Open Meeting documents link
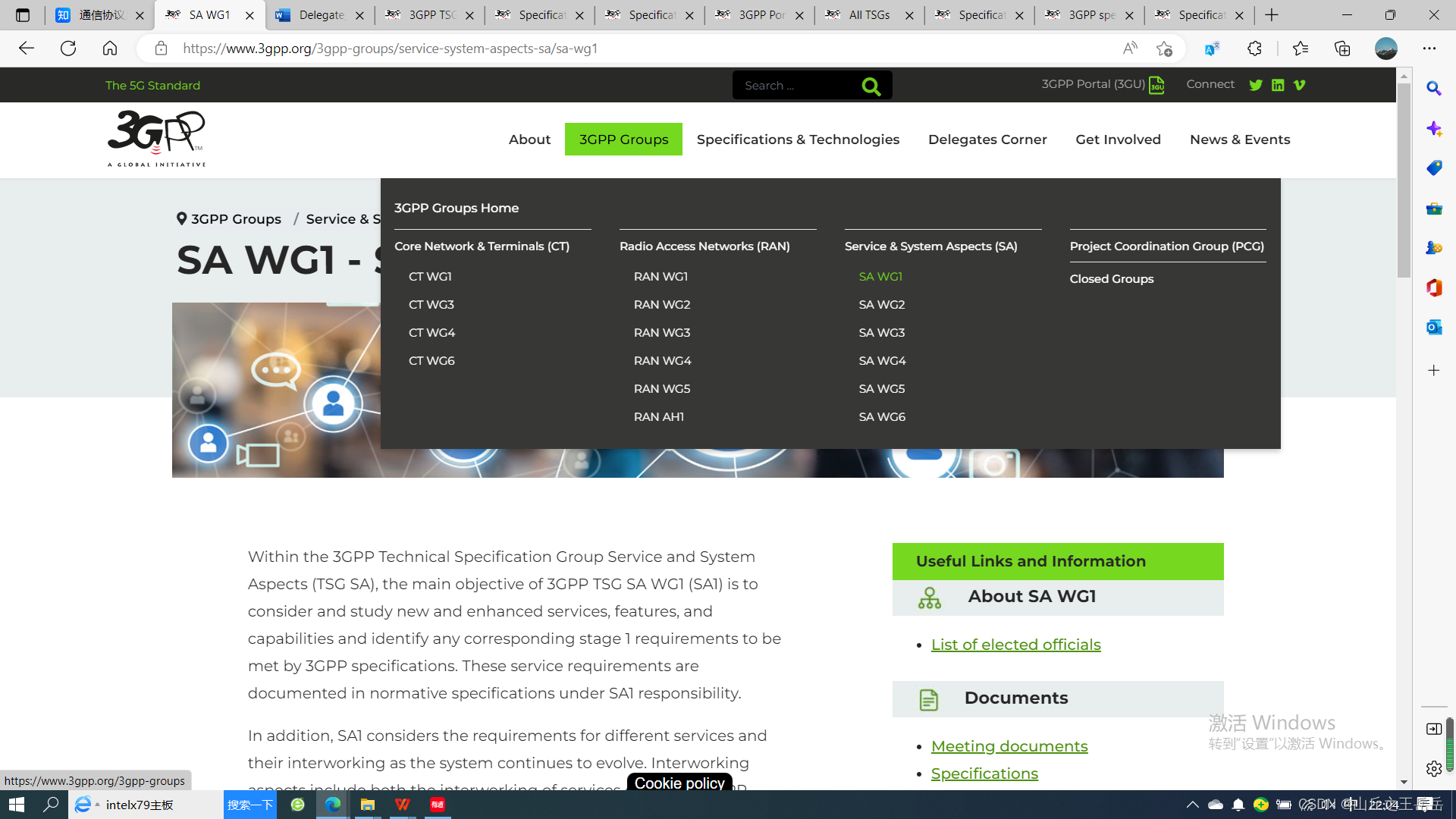The width and height of the screenshot is (1456, 819). click(x=1009, y=746)
